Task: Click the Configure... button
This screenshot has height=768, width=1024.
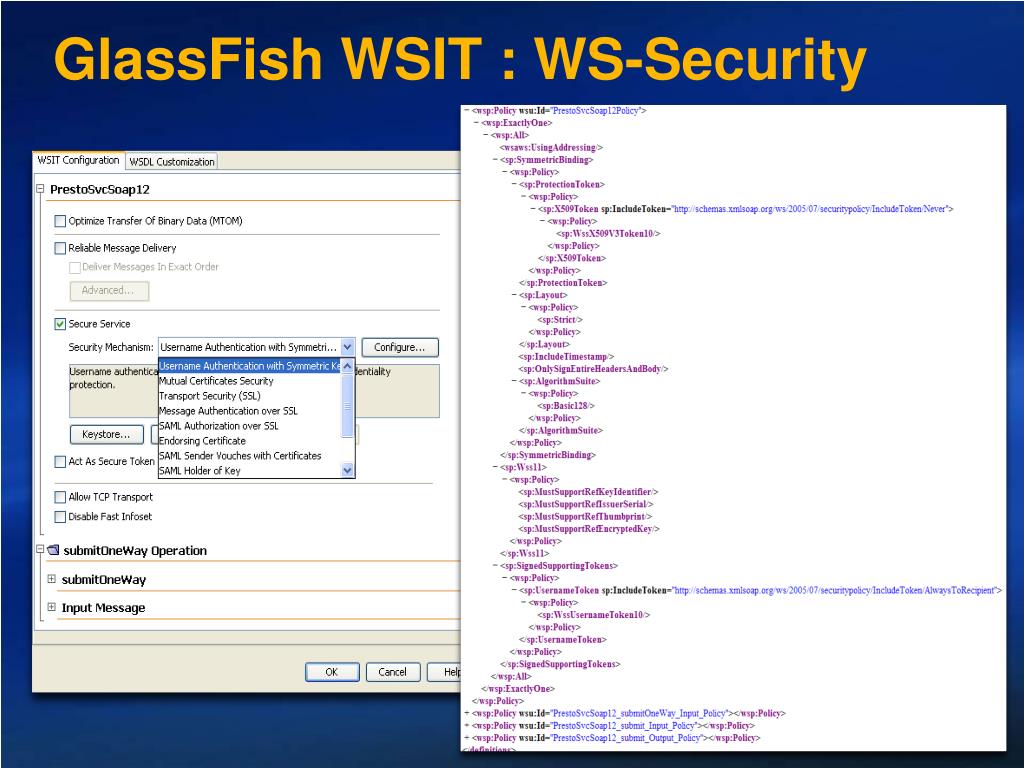Action: [x=400, y=347]
